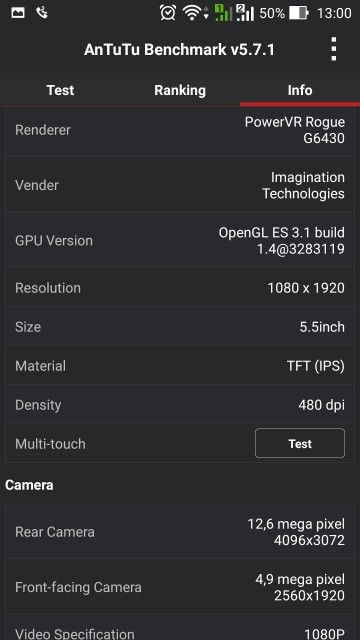
Task: Tap the call status icon
Action: [42, 13]
